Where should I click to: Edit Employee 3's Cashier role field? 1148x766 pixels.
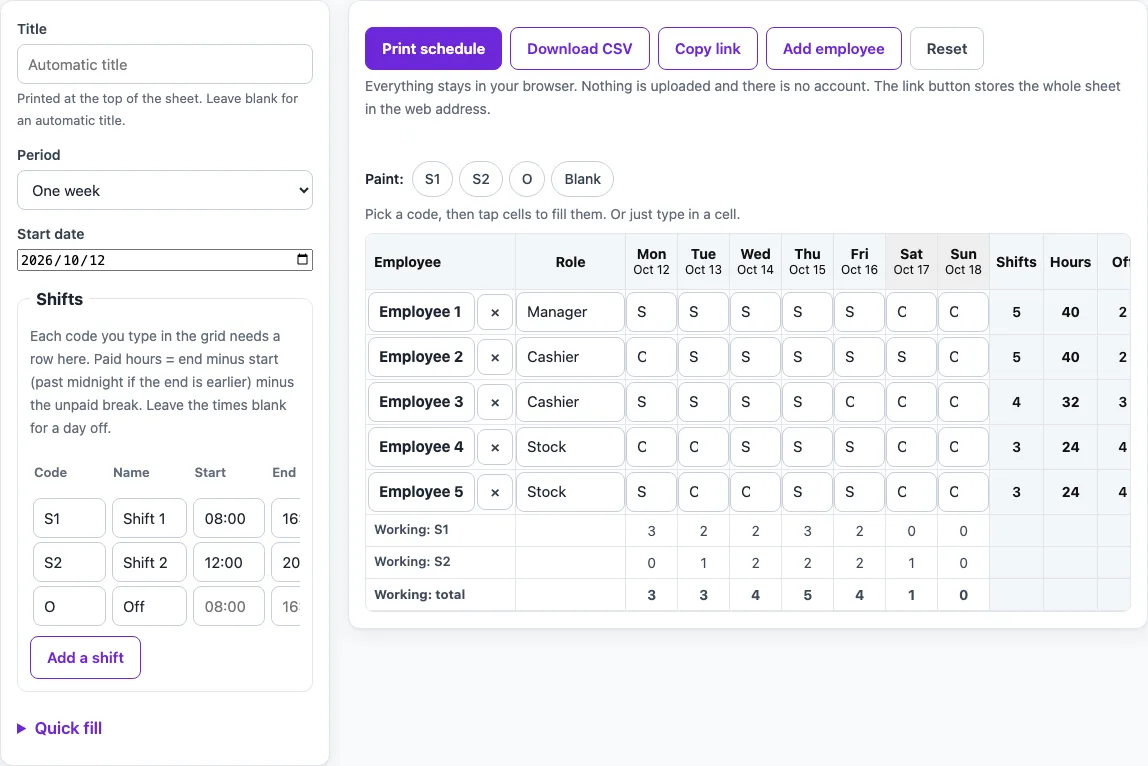tap(570, 402)
